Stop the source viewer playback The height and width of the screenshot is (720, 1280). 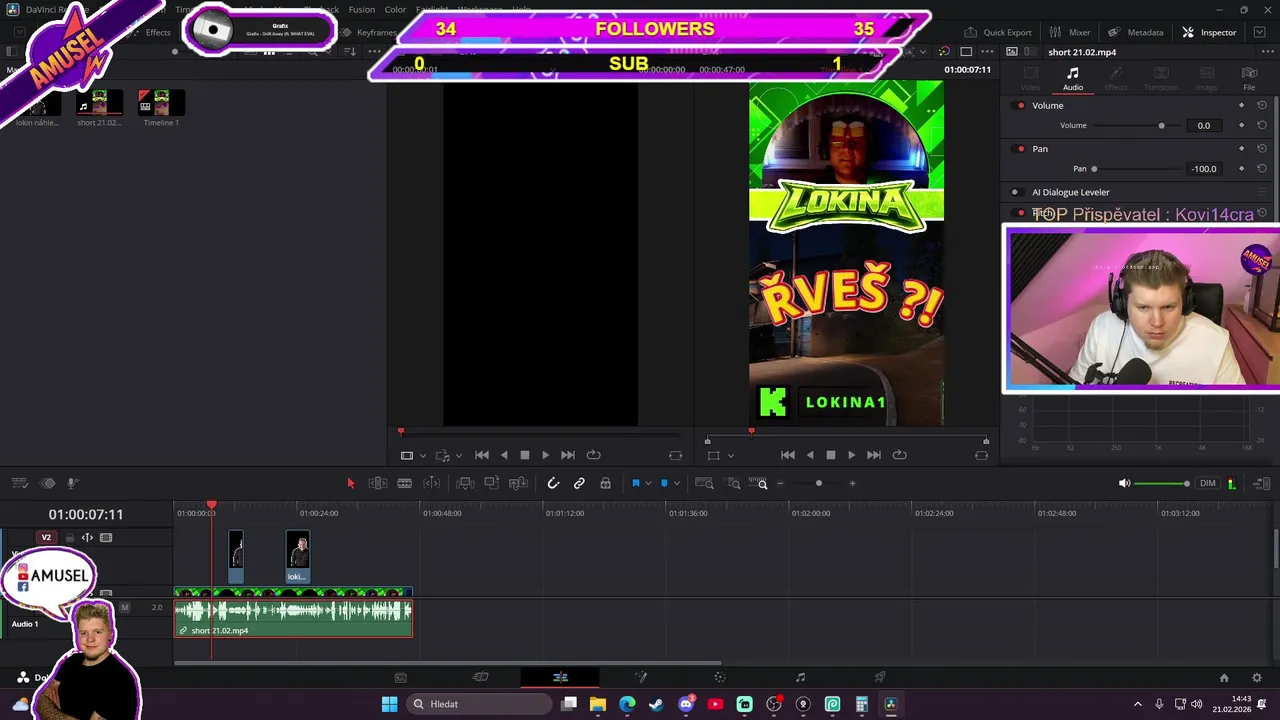[x=524, y=455]
